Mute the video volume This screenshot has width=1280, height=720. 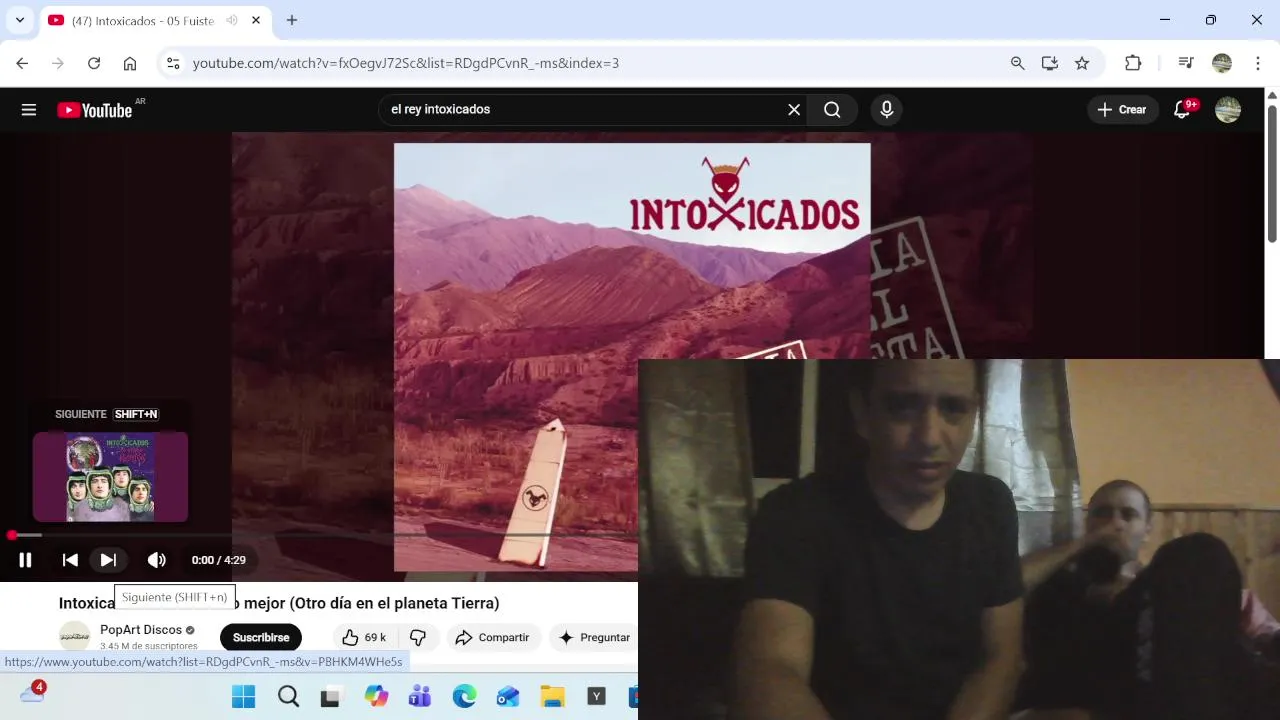157,560
